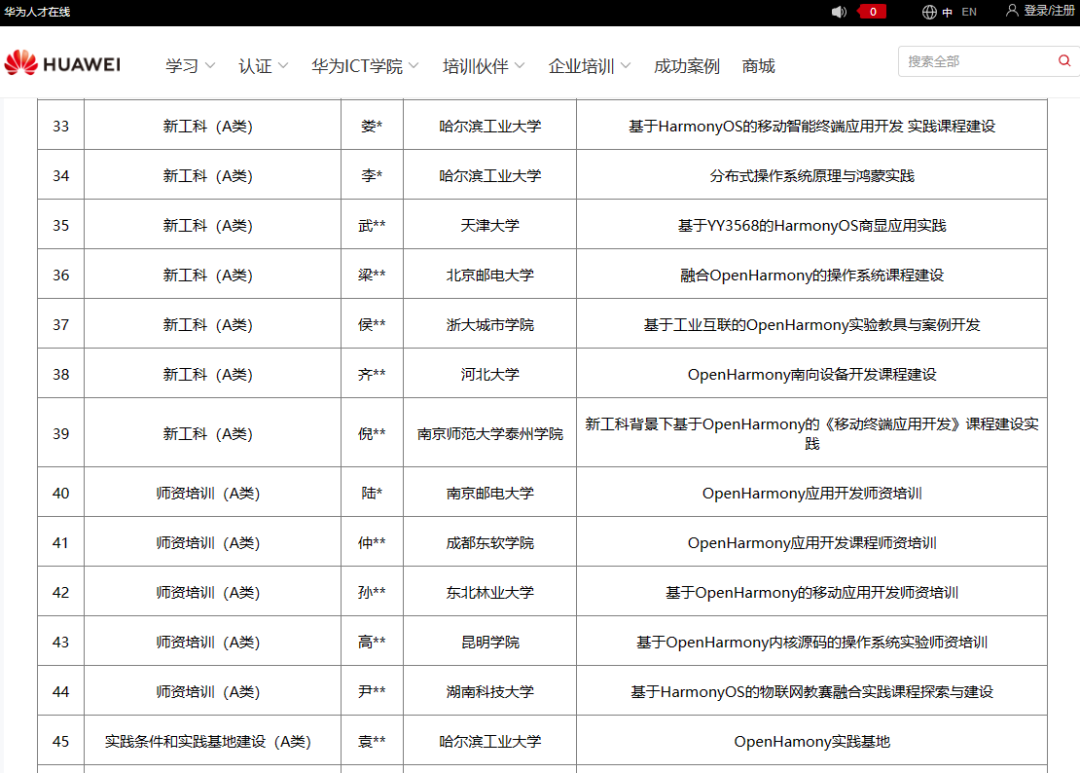
Task: Select 北京邮电大学 cell
Action: (x=490, y=274)
